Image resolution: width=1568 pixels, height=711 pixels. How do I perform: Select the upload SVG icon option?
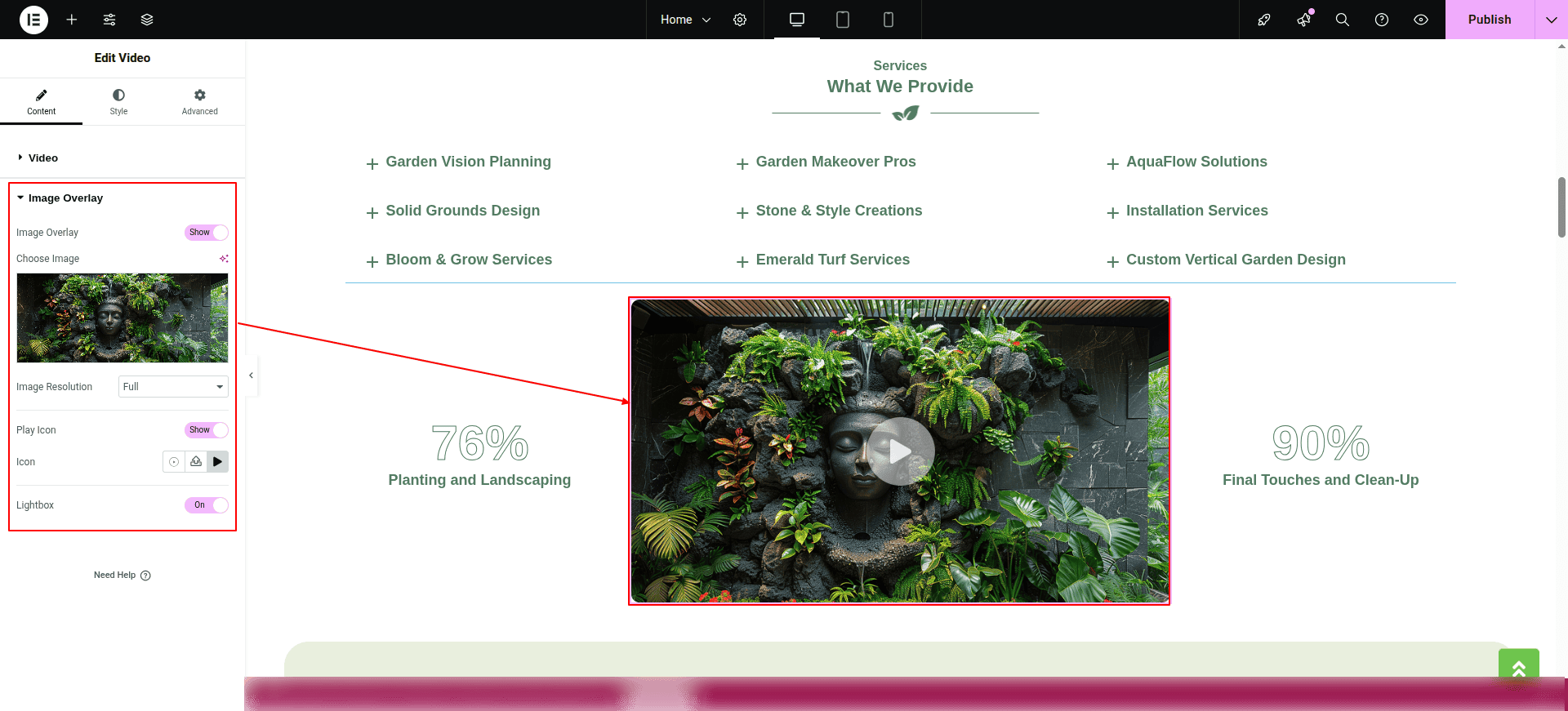(196, 462)
